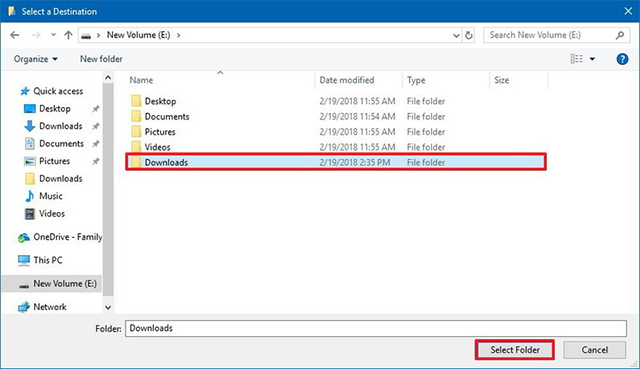Screen dimensions: 640x369
Task: Select the Desktop folder in file list
Action: pyautogui.click(x=336, y=101)
